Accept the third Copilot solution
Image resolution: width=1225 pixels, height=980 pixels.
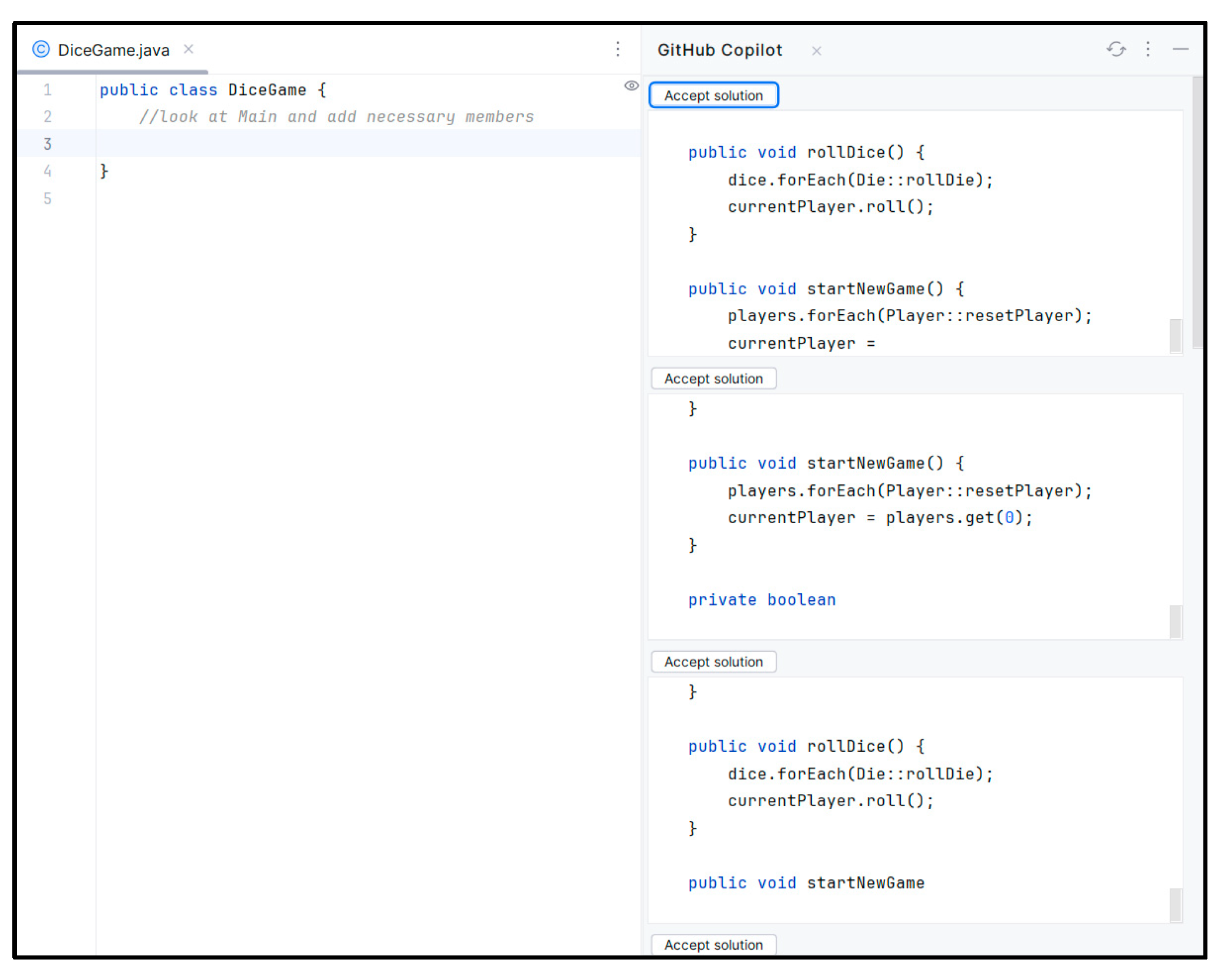click(713, 662)
